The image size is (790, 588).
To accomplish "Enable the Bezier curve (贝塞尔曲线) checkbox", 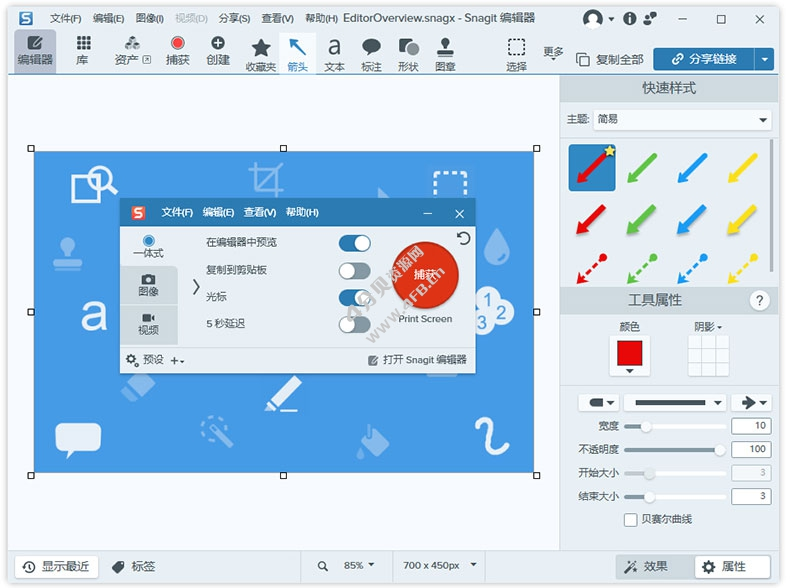I will [630, 519].
